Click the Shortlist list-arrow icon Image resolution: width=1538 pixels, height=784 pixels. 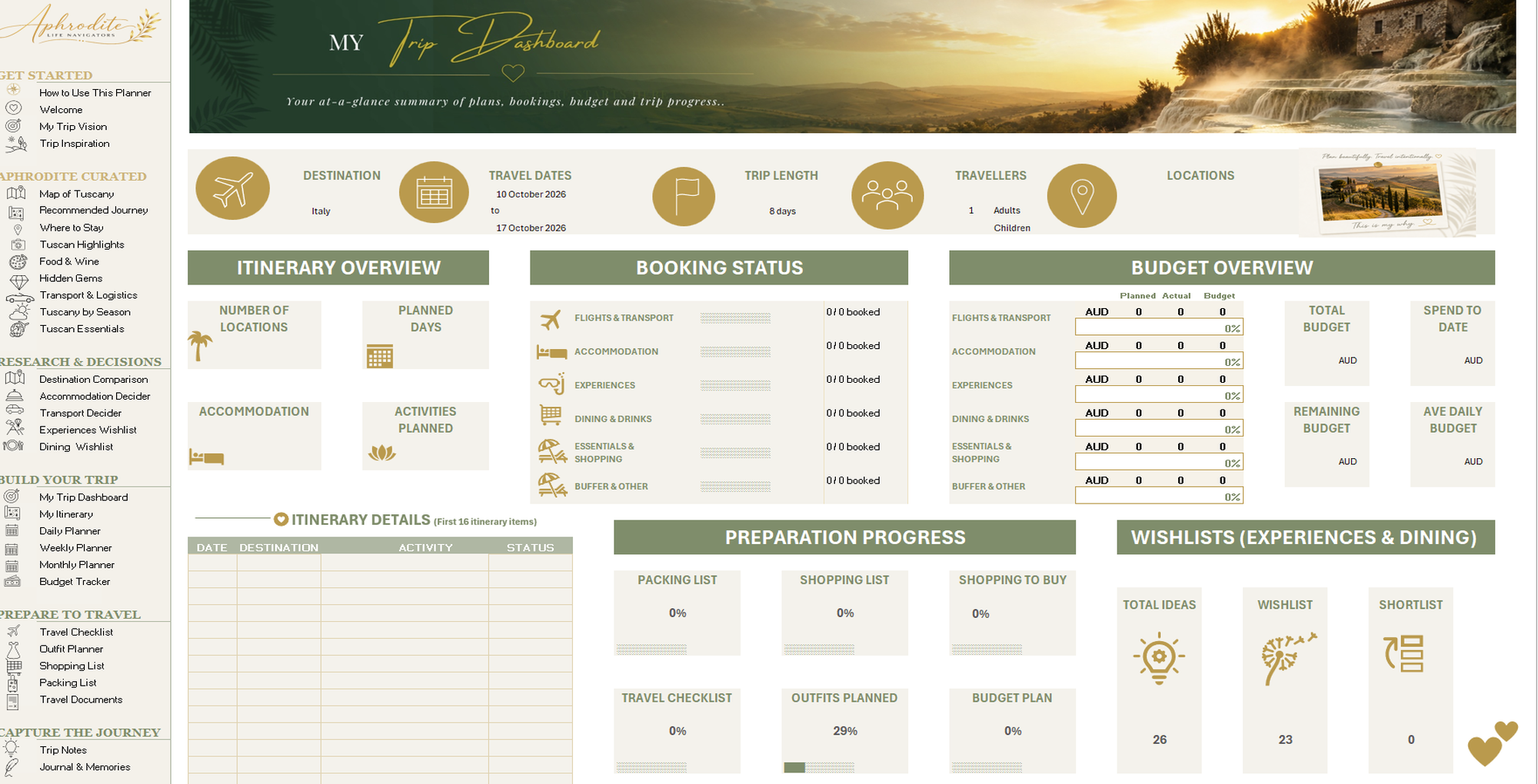1404,654
